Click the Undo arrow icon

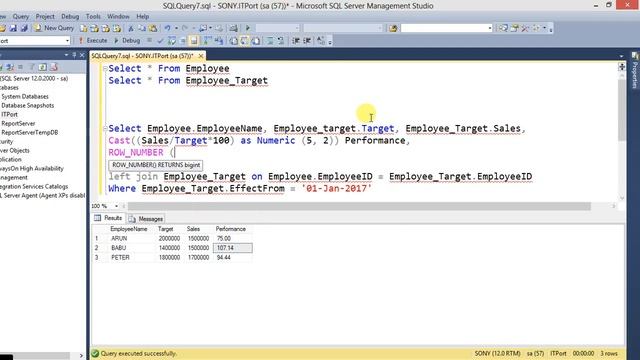(167, 28)
